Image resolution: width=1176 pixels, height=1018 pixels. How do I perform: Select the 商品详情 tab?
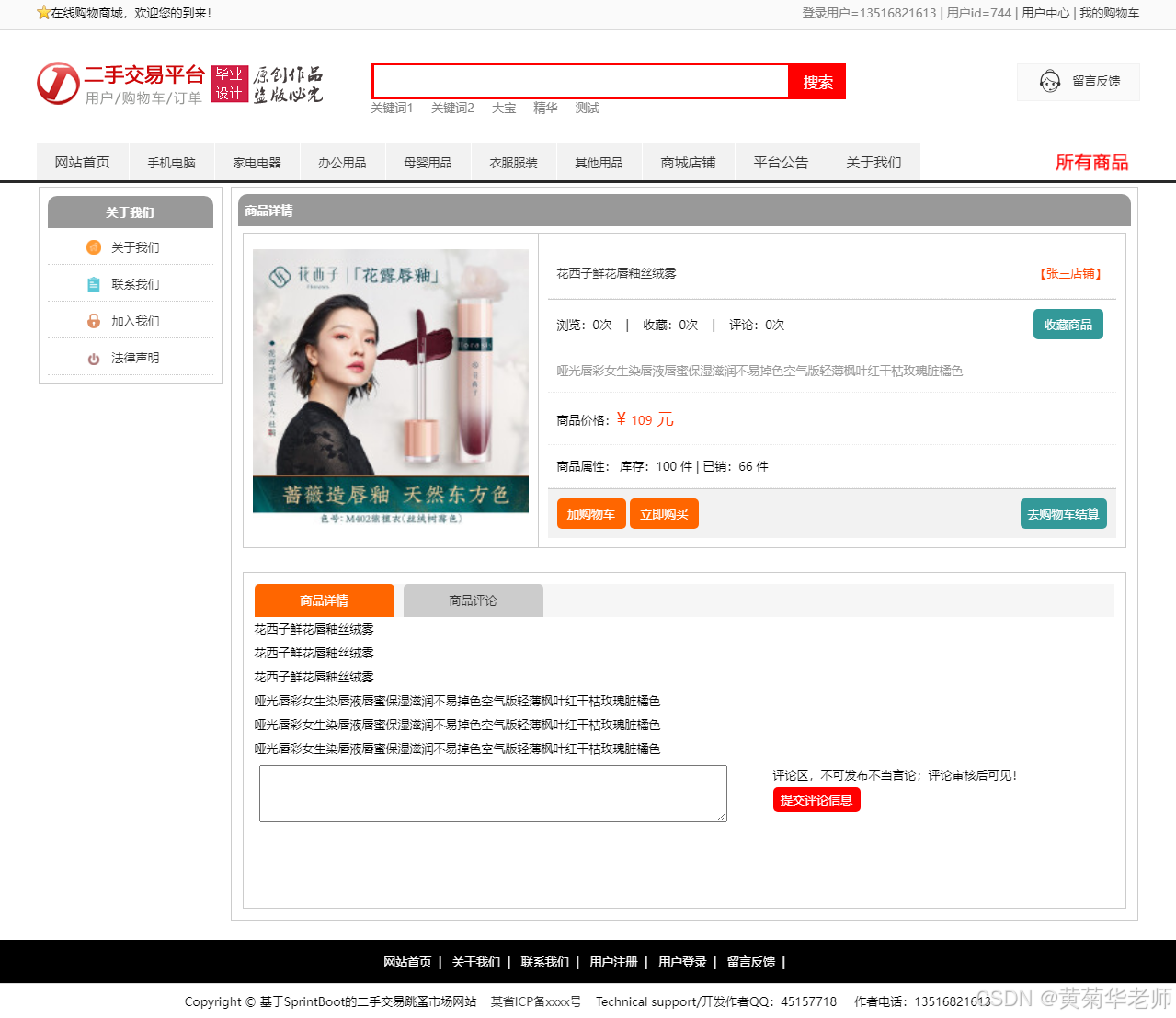pos(324,600)
